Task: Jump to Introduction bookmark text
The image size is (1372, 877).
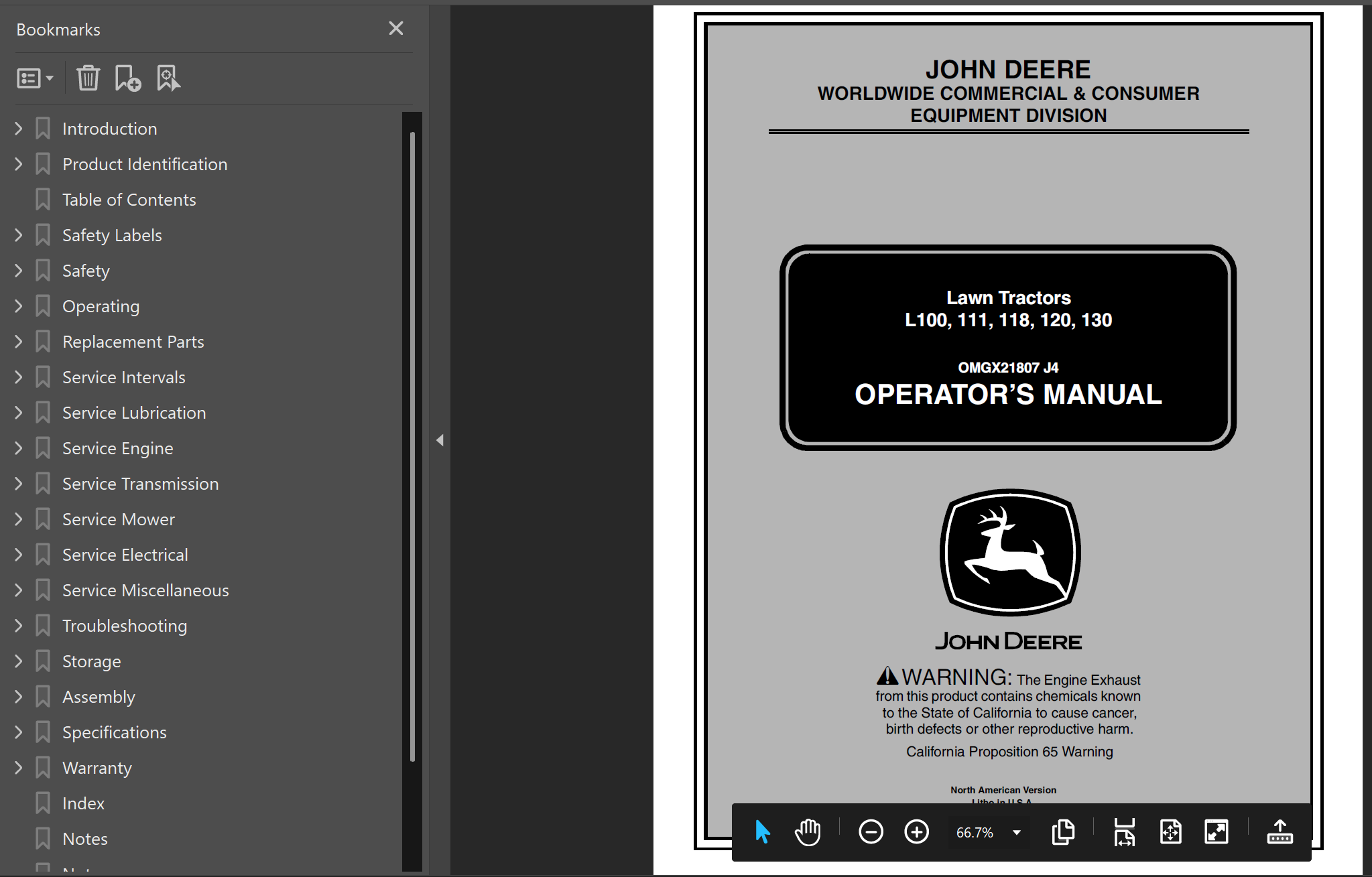Action: point(109,129)
